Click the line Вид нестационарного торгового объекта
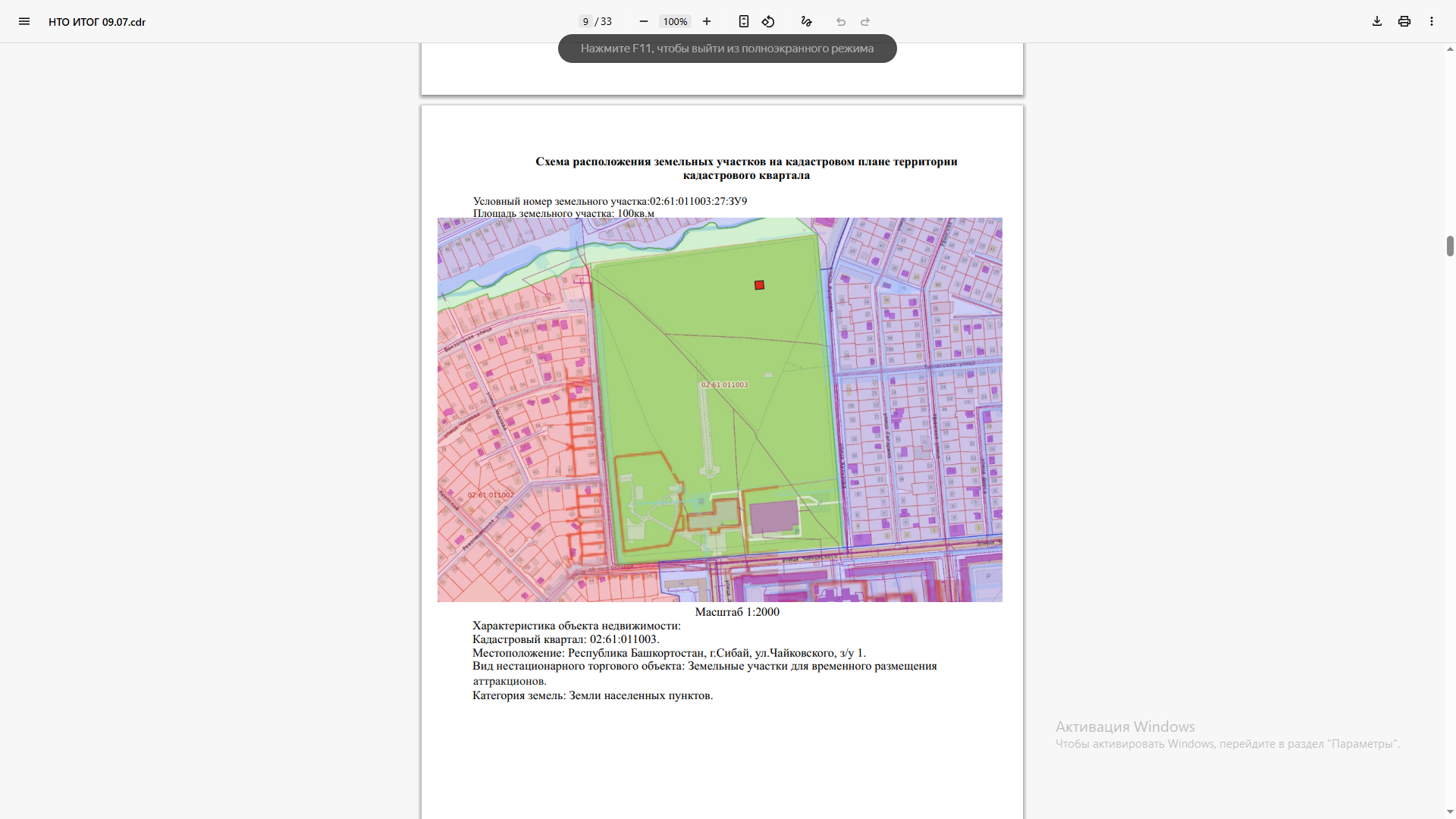 point(704,673)
